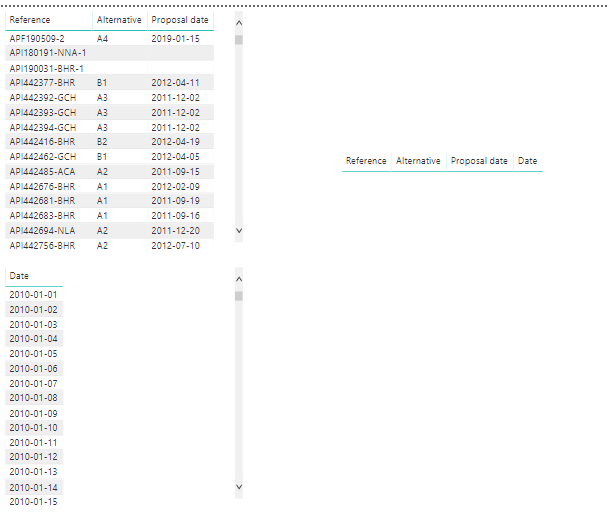This screenshot has width=608, height=525.
Task: Sort by Reference header in the left table
Action: (30, 20)
